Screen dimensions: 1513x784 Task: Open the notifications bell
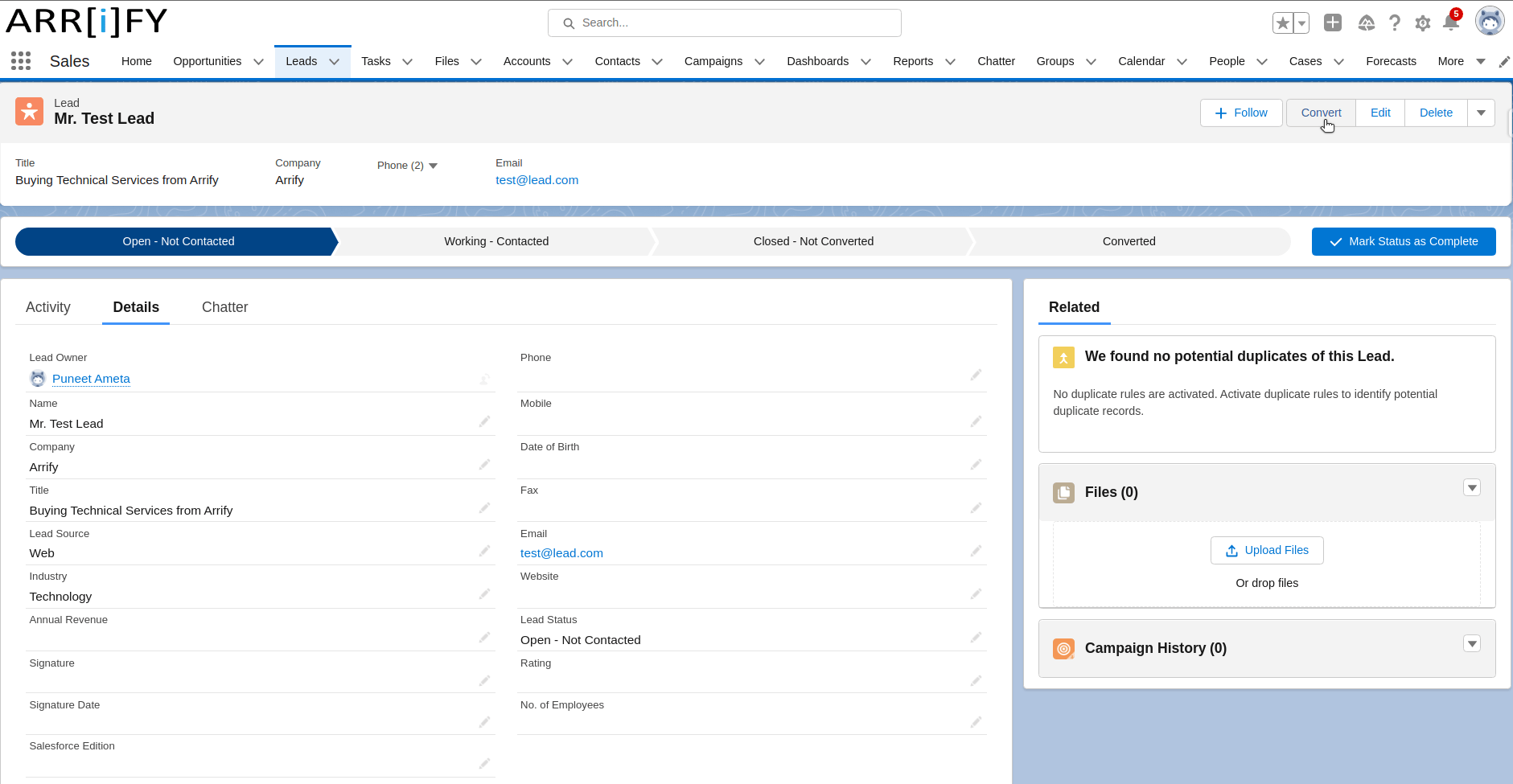(x=1450, y=23)
